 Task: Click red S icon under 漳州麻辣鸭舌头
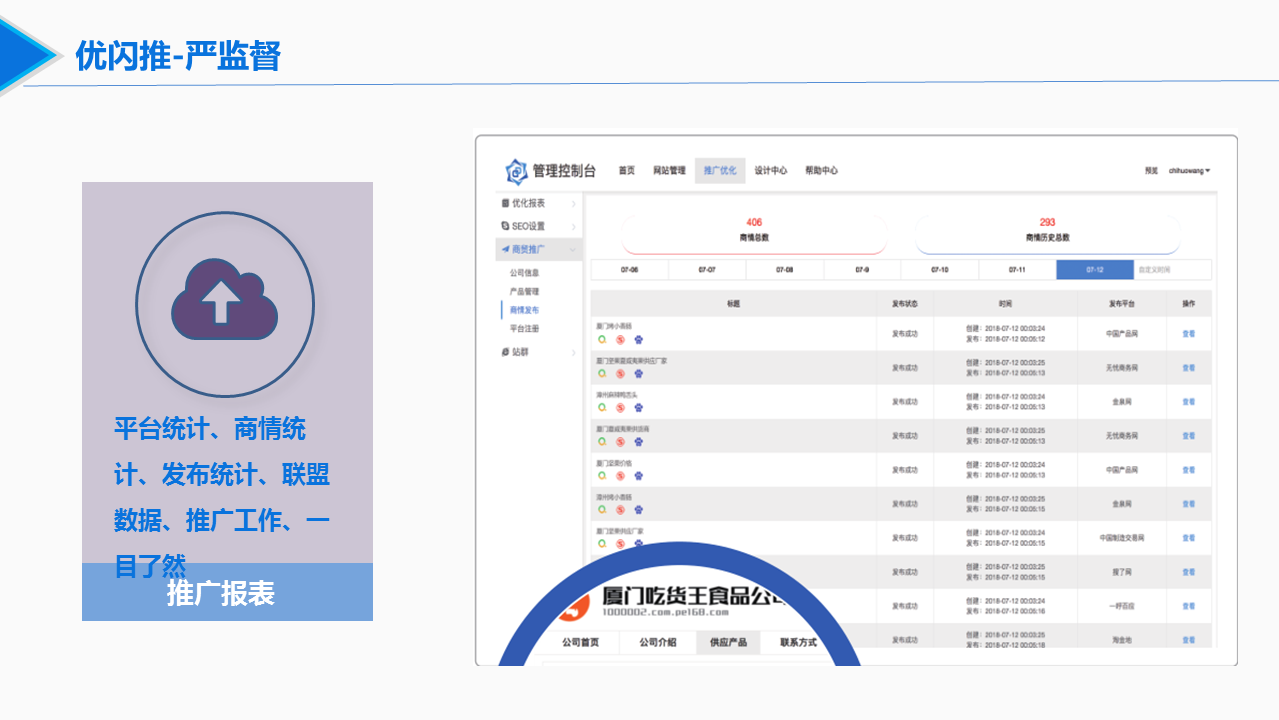[x=620, y=407]
